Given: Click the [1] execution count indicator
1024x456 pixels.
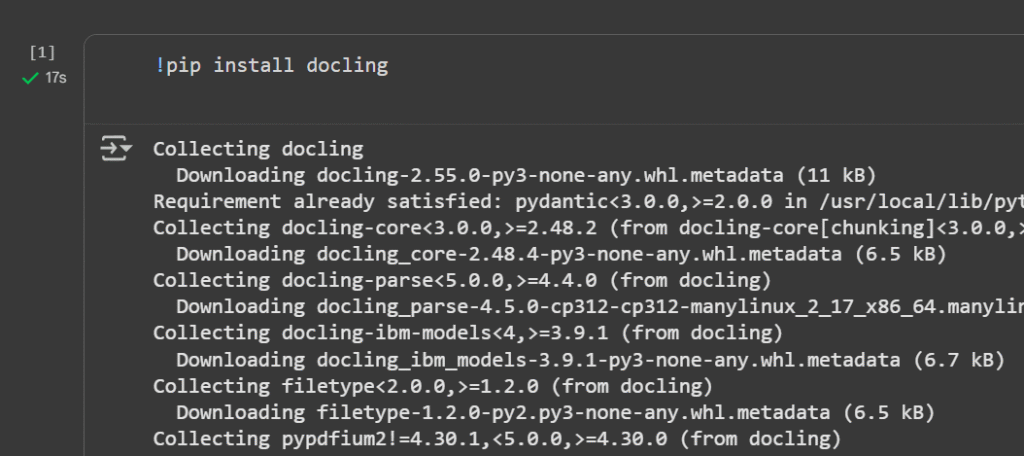Looking at the screenshot, I should pos(42,52).
